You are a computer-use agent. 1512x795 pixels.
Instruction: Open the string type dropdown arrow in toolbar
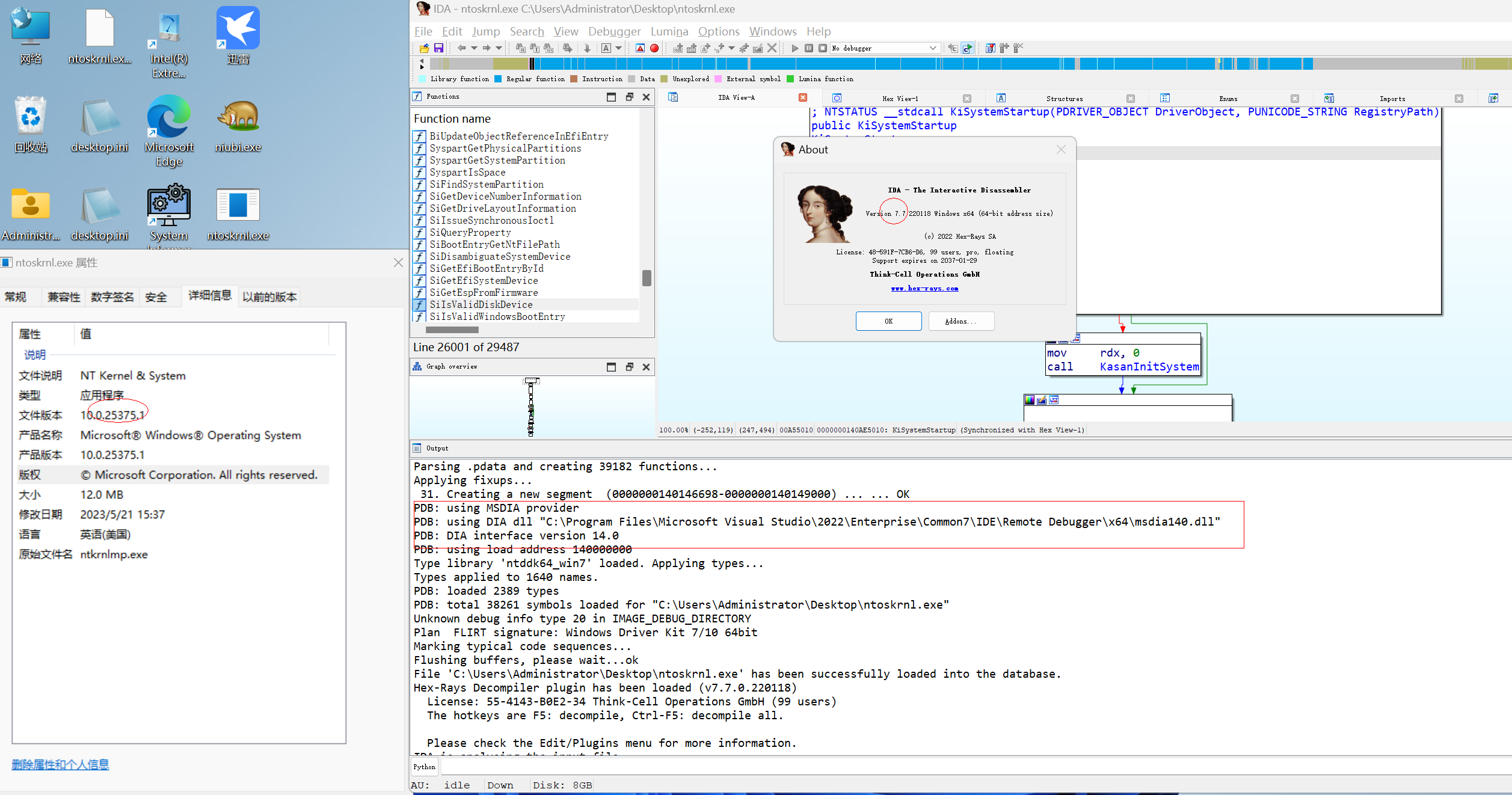pos(731,48)
